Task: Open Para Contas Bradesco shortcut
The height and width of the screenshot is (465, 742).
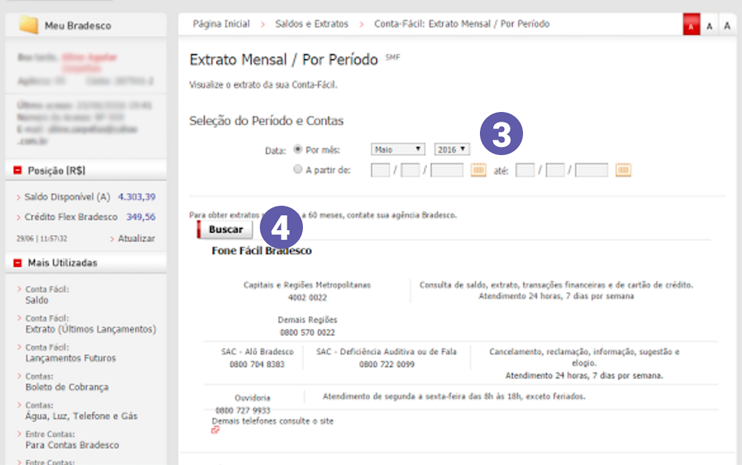Action: [x=72, y=445]
